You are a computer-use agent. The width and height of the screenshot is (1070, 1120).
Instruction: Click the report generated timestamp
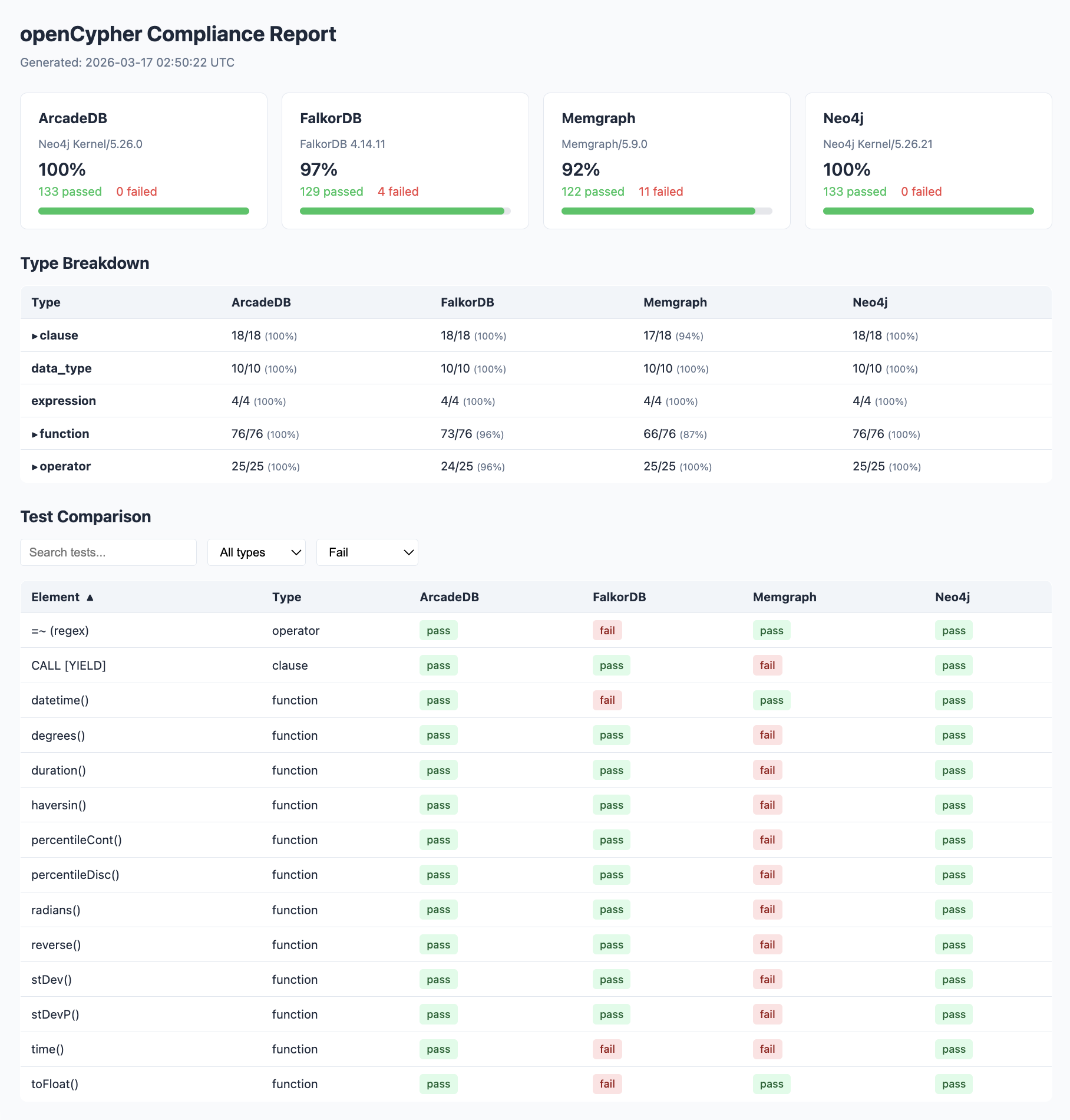127,62
